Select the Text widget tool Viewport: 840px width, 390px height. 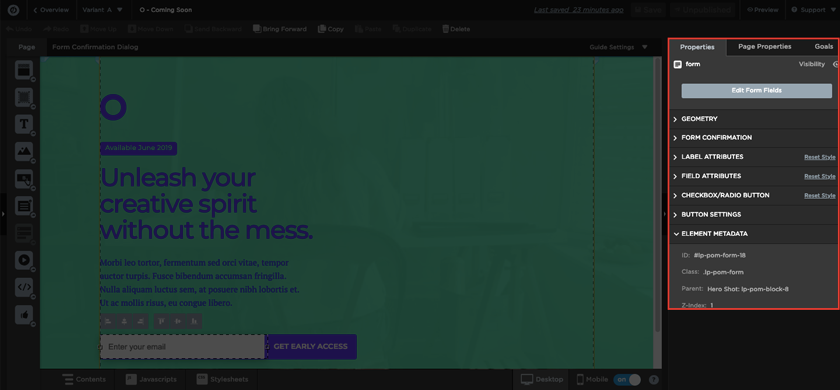(x=24, y=124)
